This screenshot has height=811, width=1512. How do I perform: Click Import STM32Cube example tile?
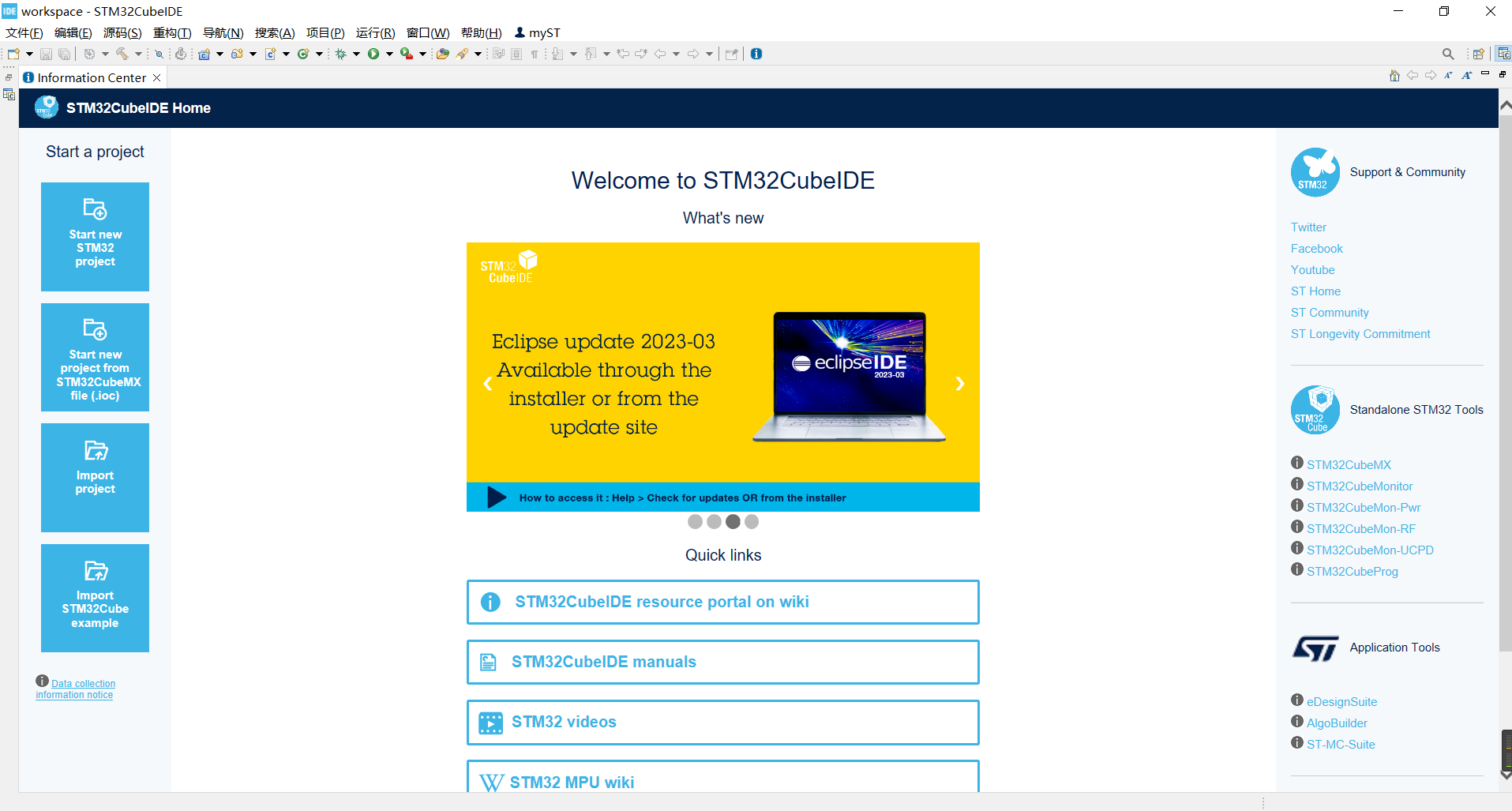[95, 598]
